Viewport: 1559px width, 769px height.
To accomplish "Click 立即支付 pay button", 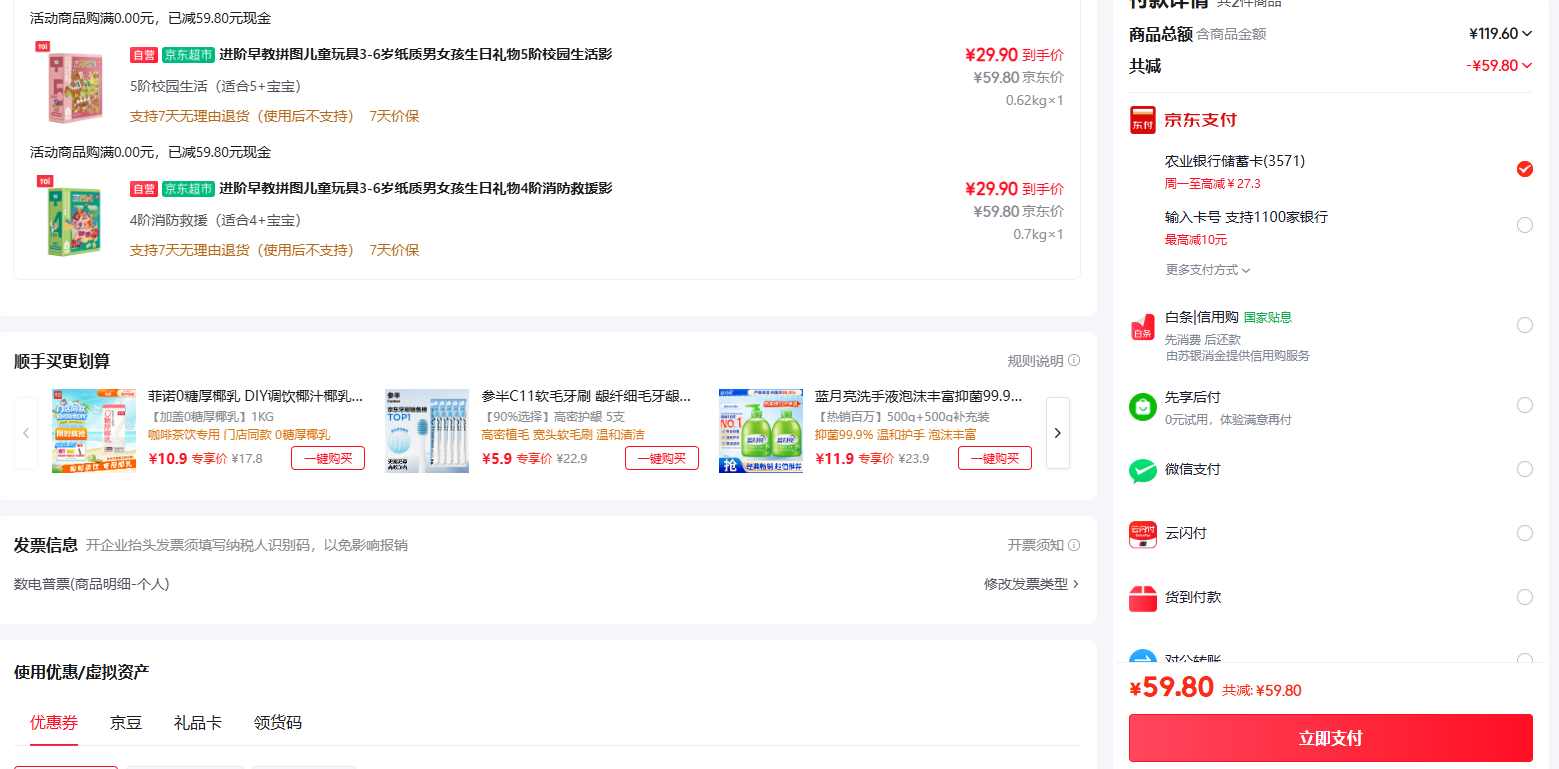I will pos(1331,738).
